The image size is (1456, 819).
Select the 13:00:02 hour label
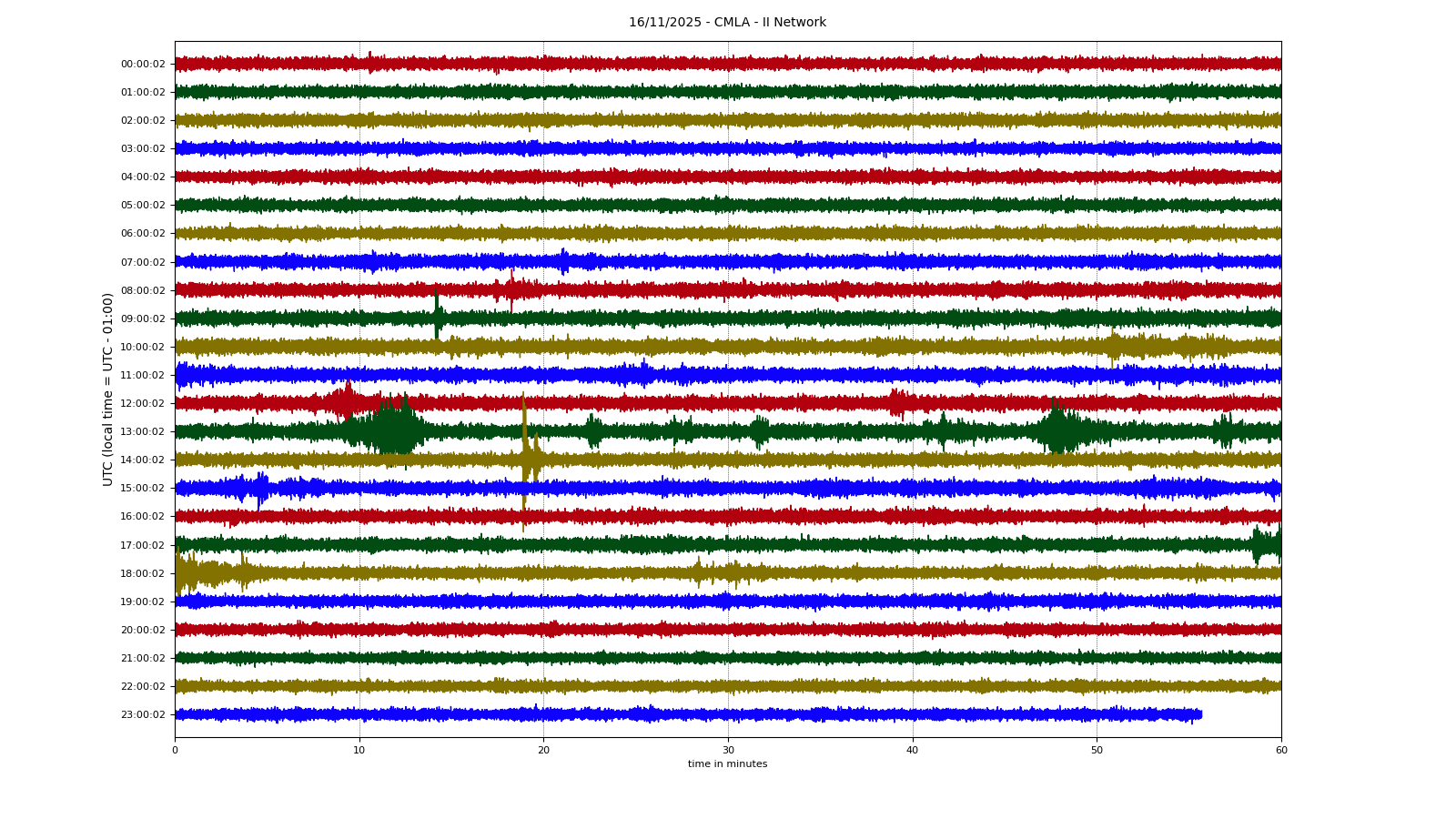(x=143, y=431)
